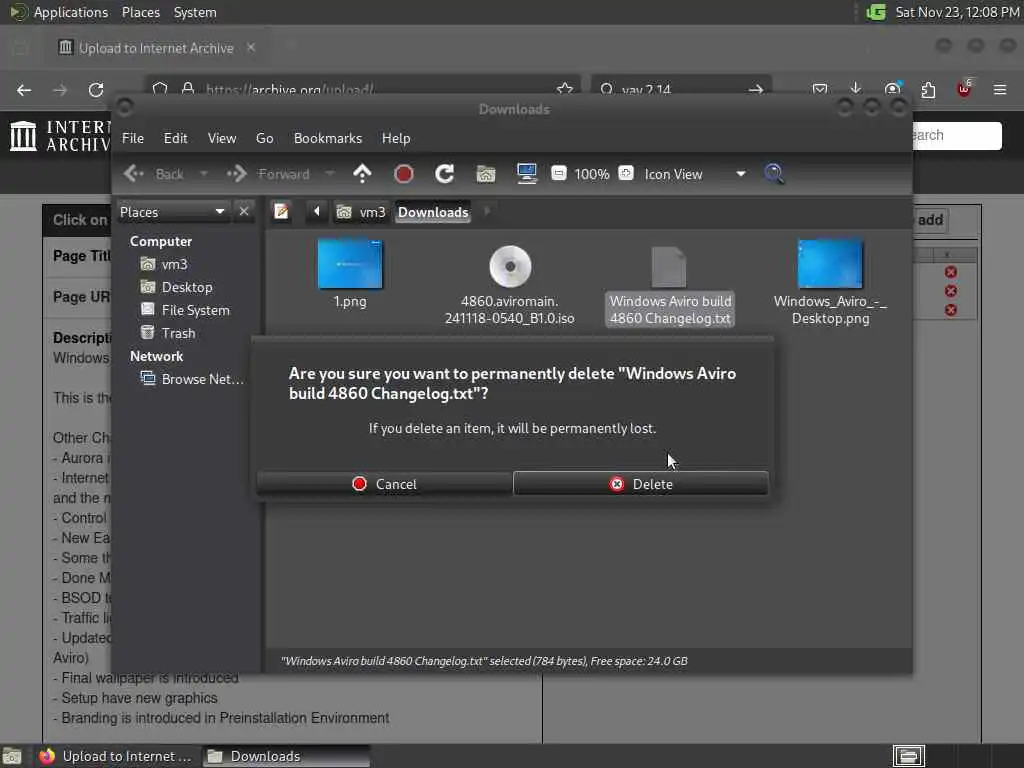Image resolution: width=1024 pixels, height=768 pixels.
Task: Open the Places side pane dropdown
Action: click(x=172, y=212)
